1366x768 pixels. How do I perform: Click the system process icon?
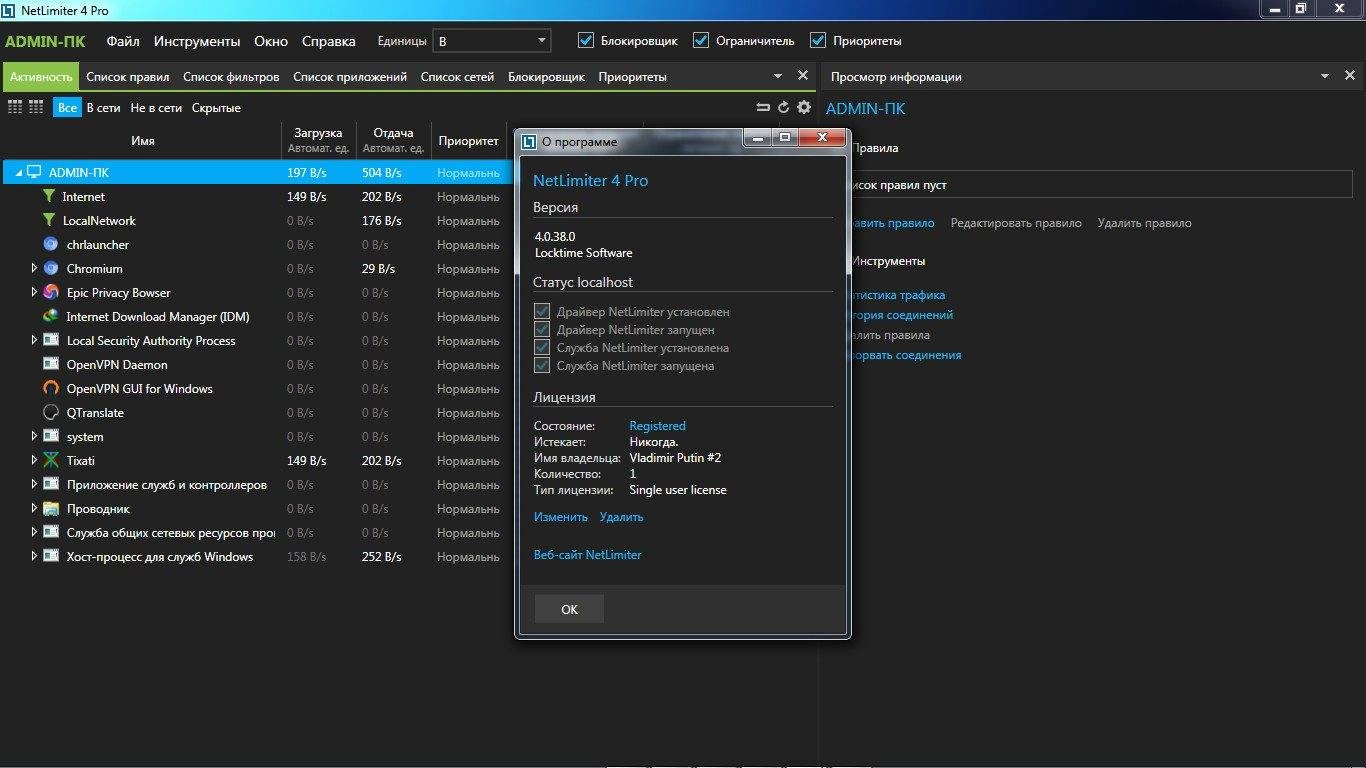point(51,436)
